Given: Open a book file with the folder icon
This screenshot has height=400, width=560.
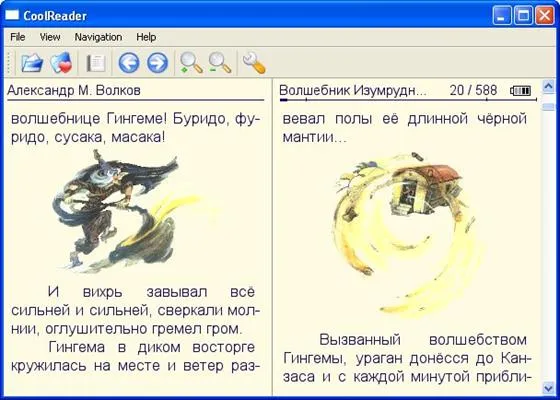Looking at the screenshot, I should click(32, 63).
